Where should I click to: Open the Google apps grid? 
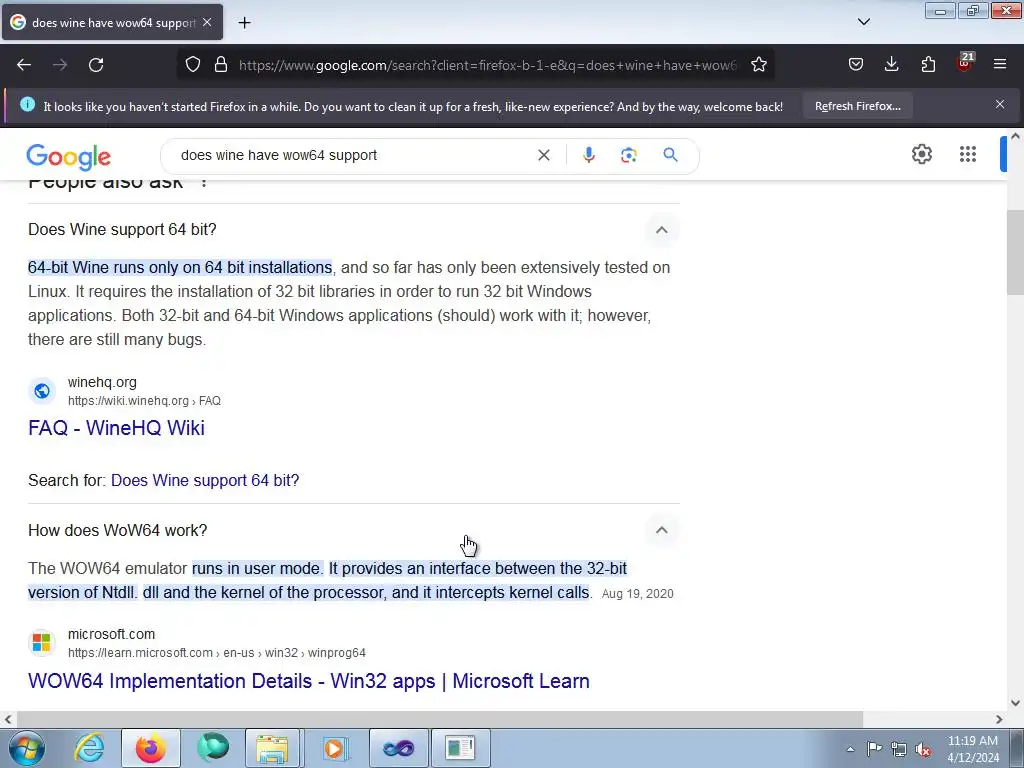point(968,154)
